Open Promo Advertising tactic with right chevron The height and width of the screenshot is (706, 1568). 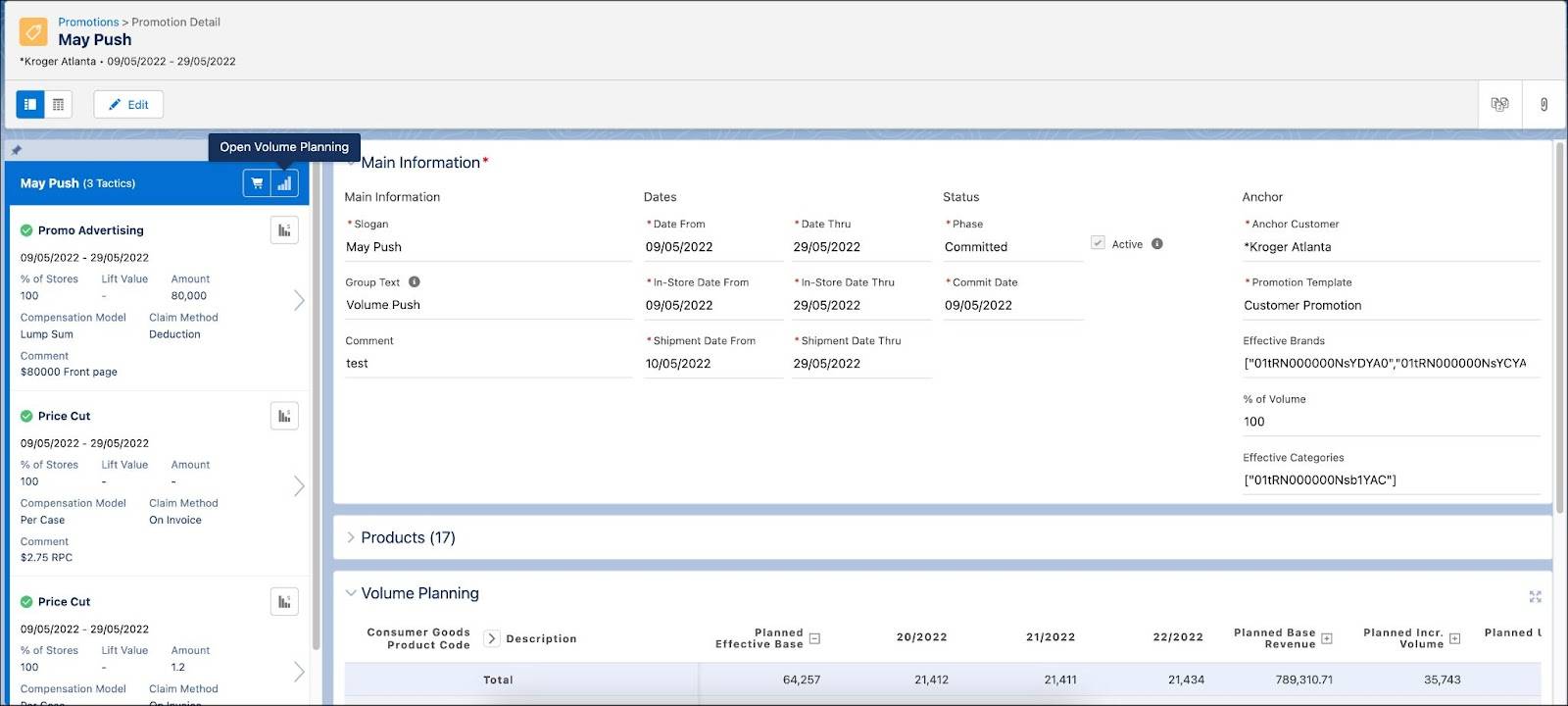point(299,300)
